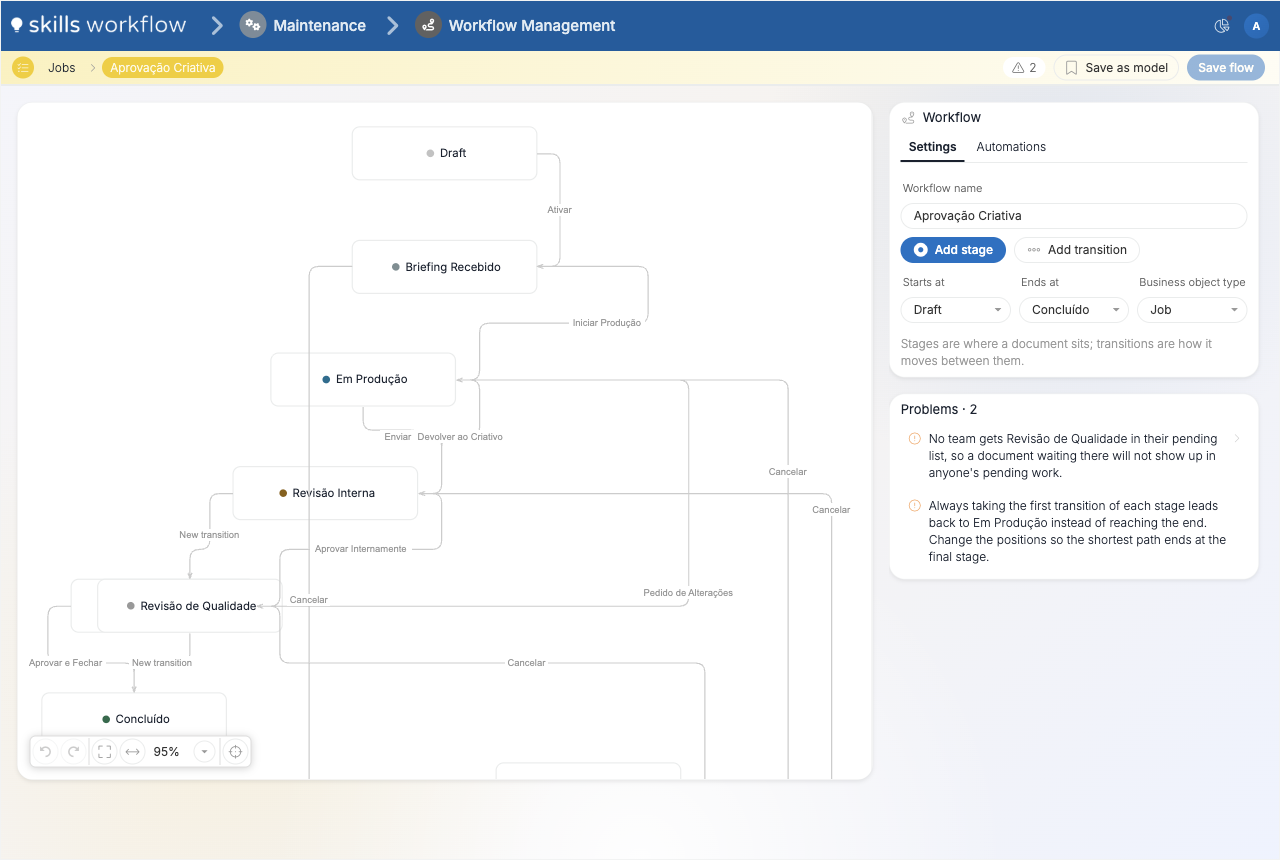Fit the diagram to width
The height and width of the screenshot is (860, 1280).
coord(132,752)
